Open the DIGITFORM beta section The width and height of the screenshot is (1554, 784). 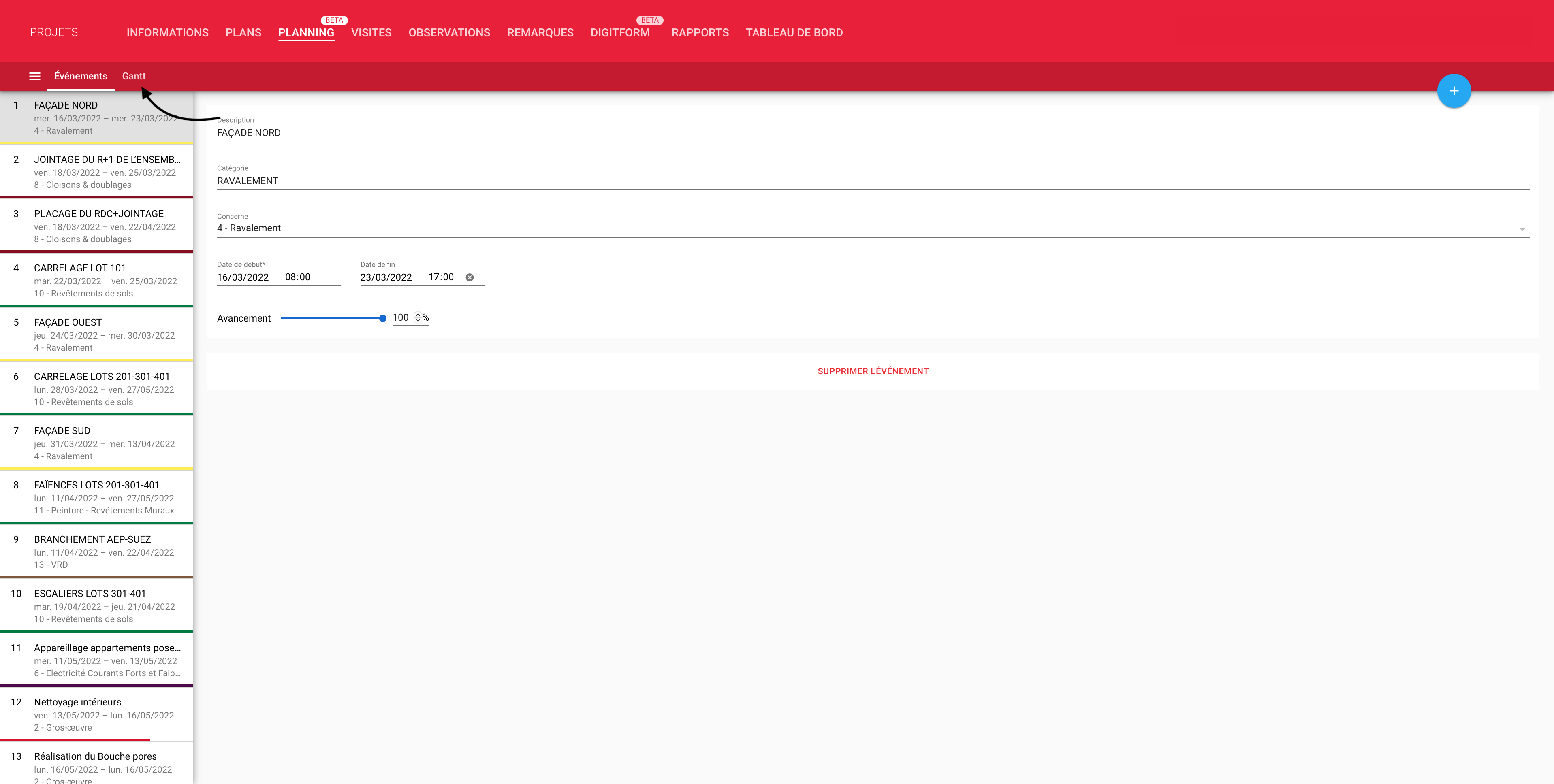619,32
